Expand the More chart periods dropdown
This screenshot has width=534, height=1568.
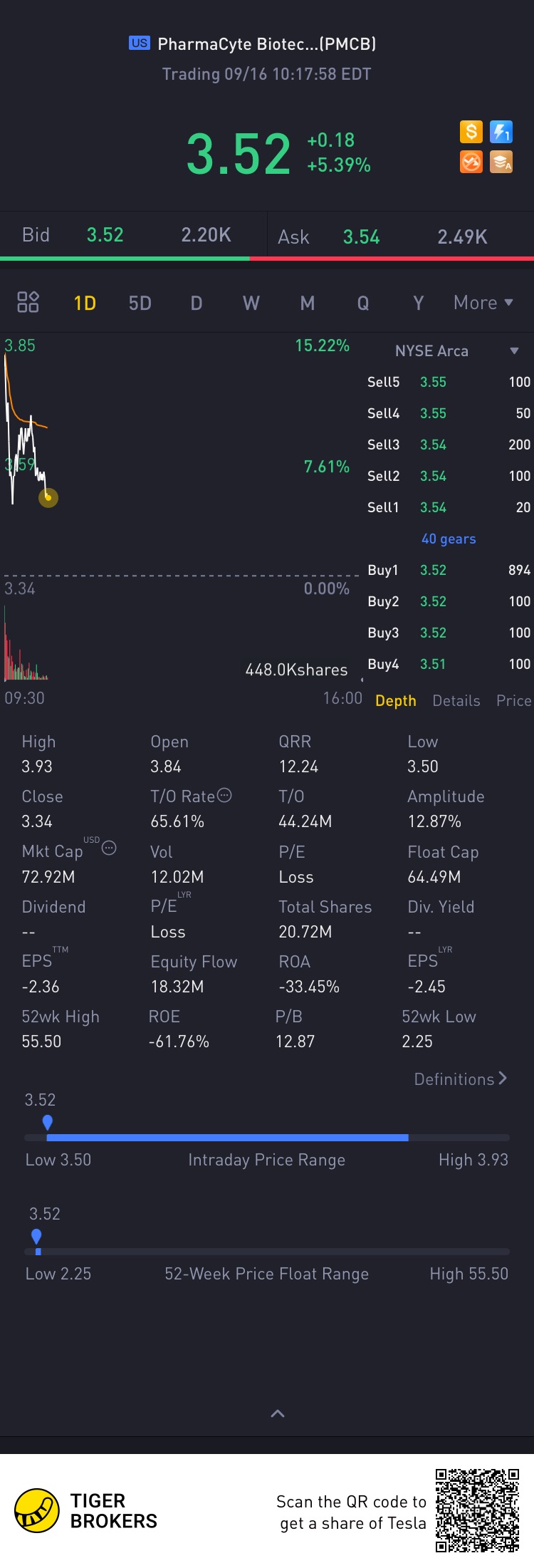pyautogui.click(x=483, y=303)
